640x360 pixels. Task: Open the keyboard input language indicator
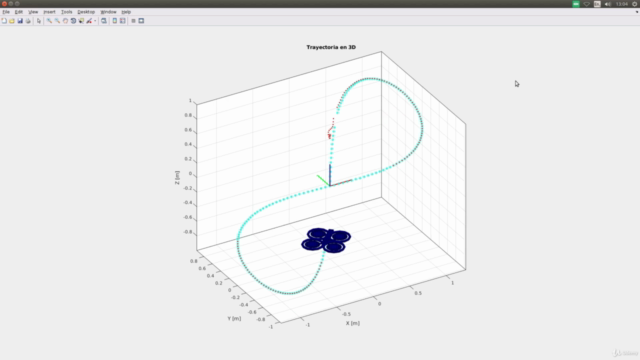coord(597,4)
